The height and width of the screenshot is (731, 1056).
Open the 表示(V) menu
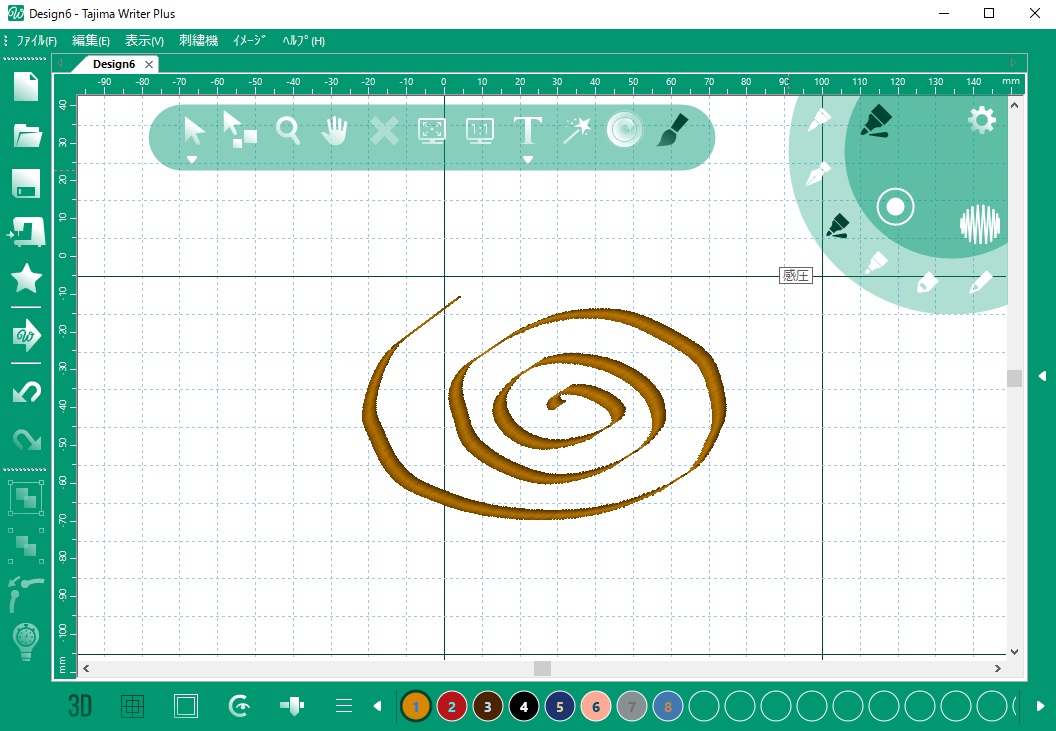(144, 40)
